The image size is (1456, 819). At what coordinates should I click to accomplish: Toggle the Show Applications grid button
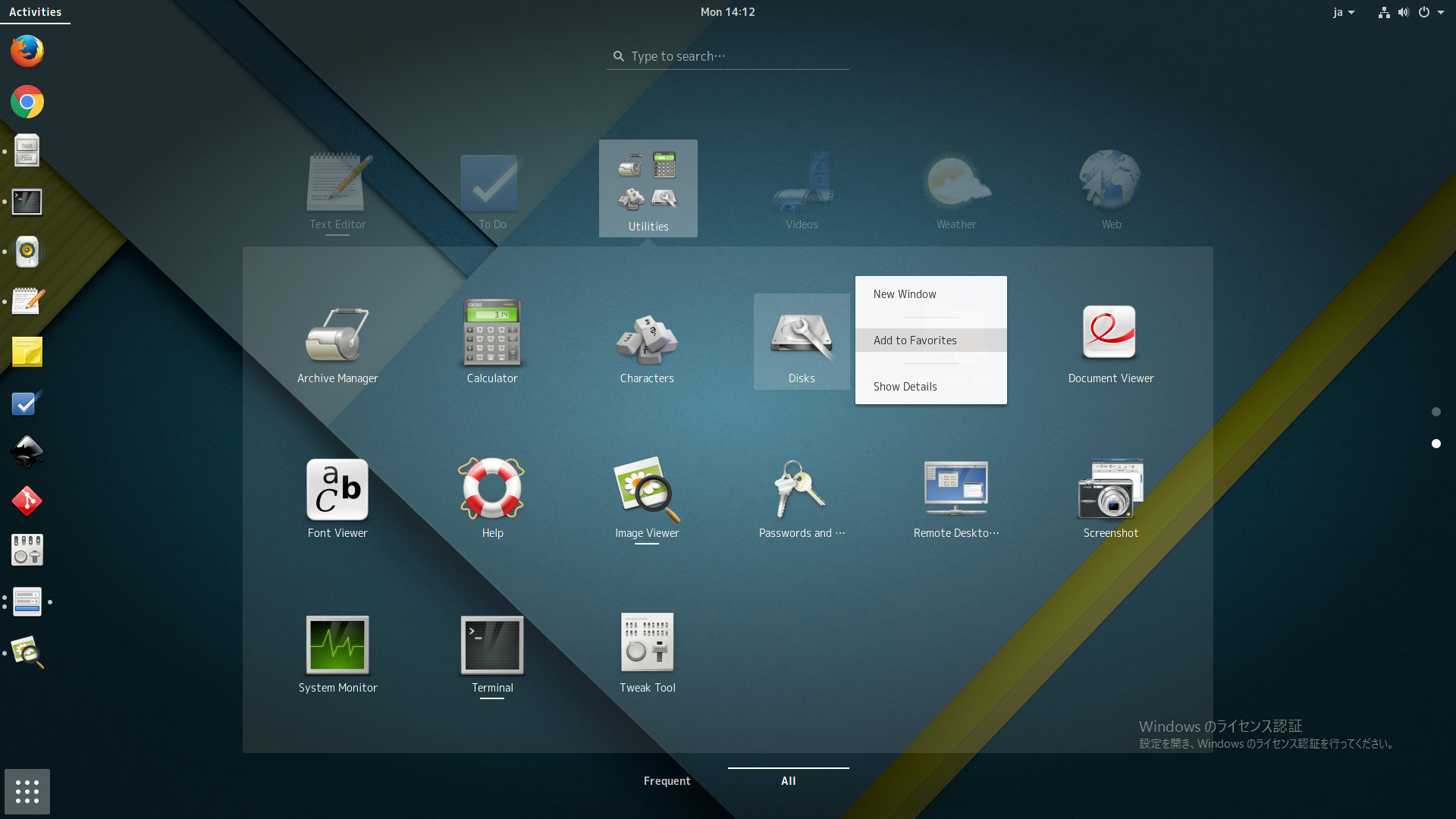pos(27,792)
